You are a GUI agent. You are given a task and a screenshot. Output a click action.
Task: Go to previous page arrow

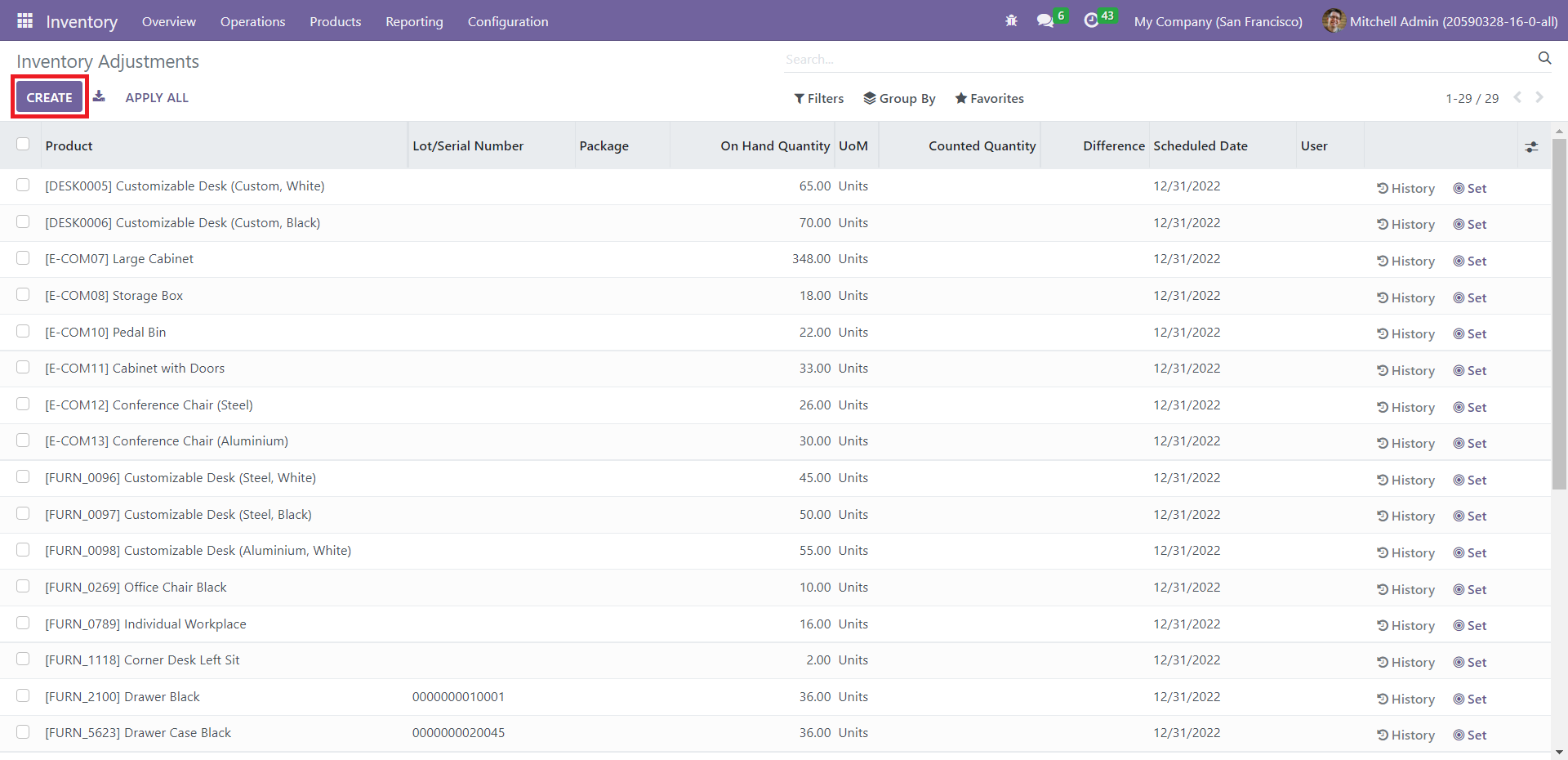pyautogui.click(x=1517, y=97)
